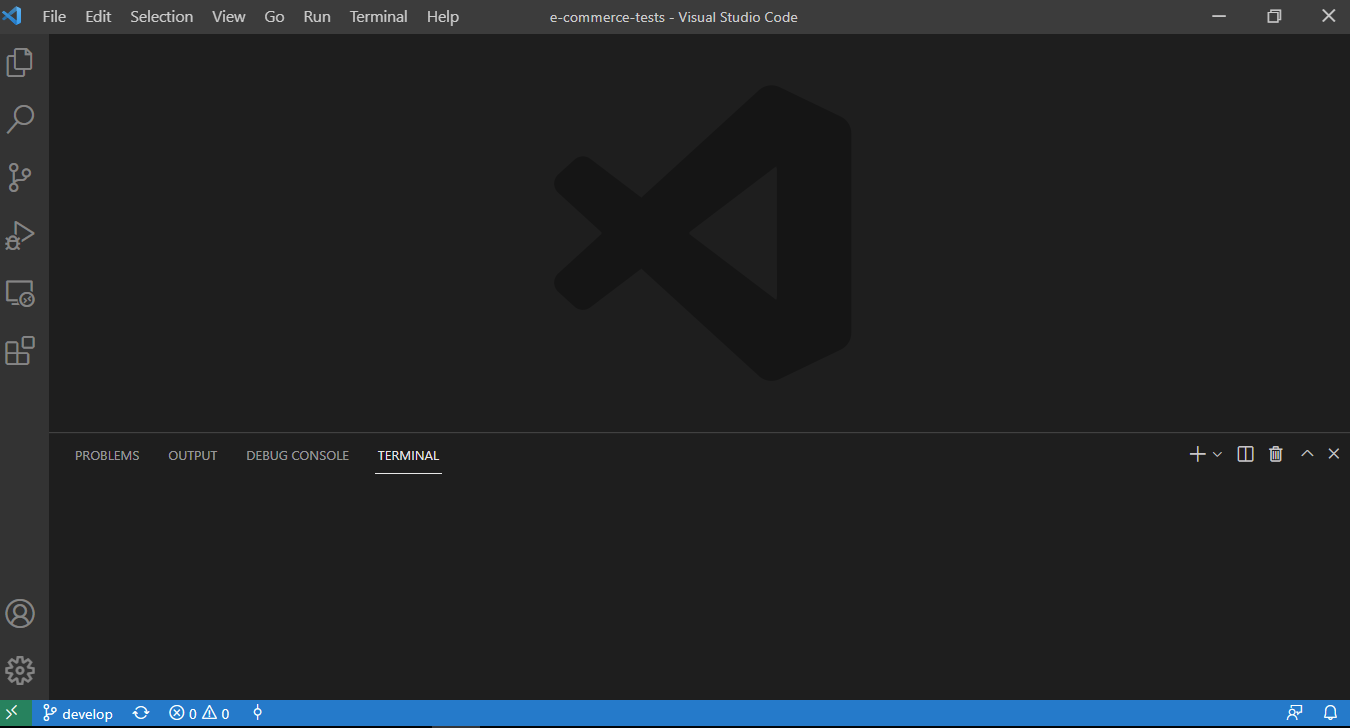1350x728 pixels.
Task: Synchronize changes using the sync icon
Action: [x=141, y=714]
